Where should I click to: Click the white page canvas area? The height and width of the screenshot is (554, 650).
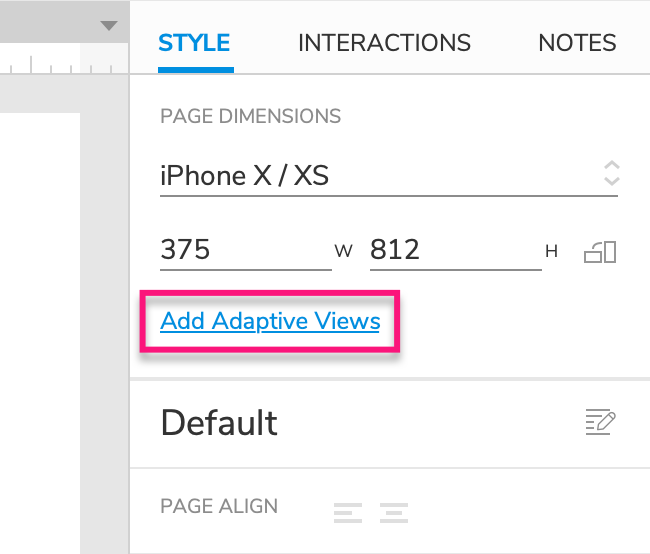pyautogui.click(x=40, y=333)
